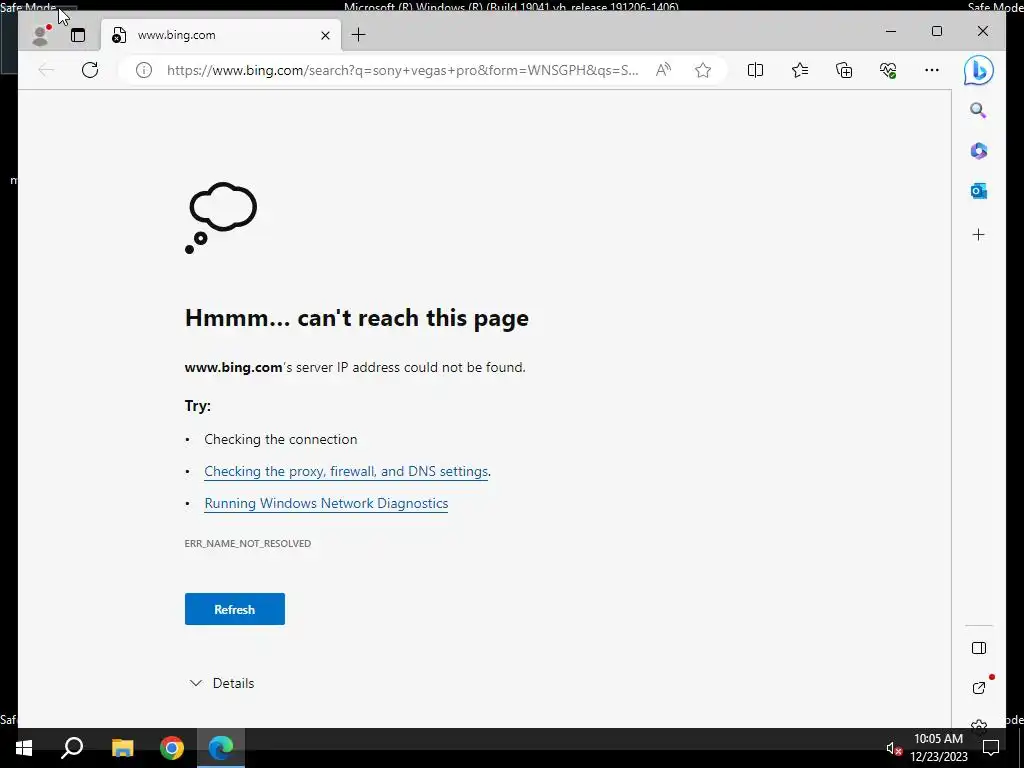This screenshot has height=768, width=1024.
Task: Open link in external window sidebar icon
Action: [x=978, y=688]
